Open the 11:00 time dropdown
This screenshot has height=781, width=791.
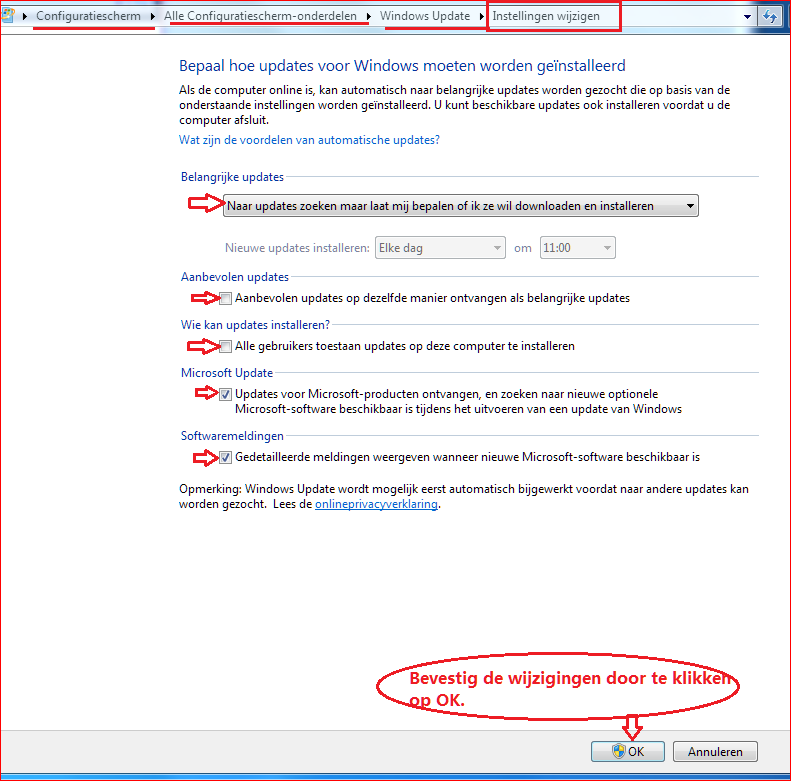pyautogui.click(x=577, y=248)
